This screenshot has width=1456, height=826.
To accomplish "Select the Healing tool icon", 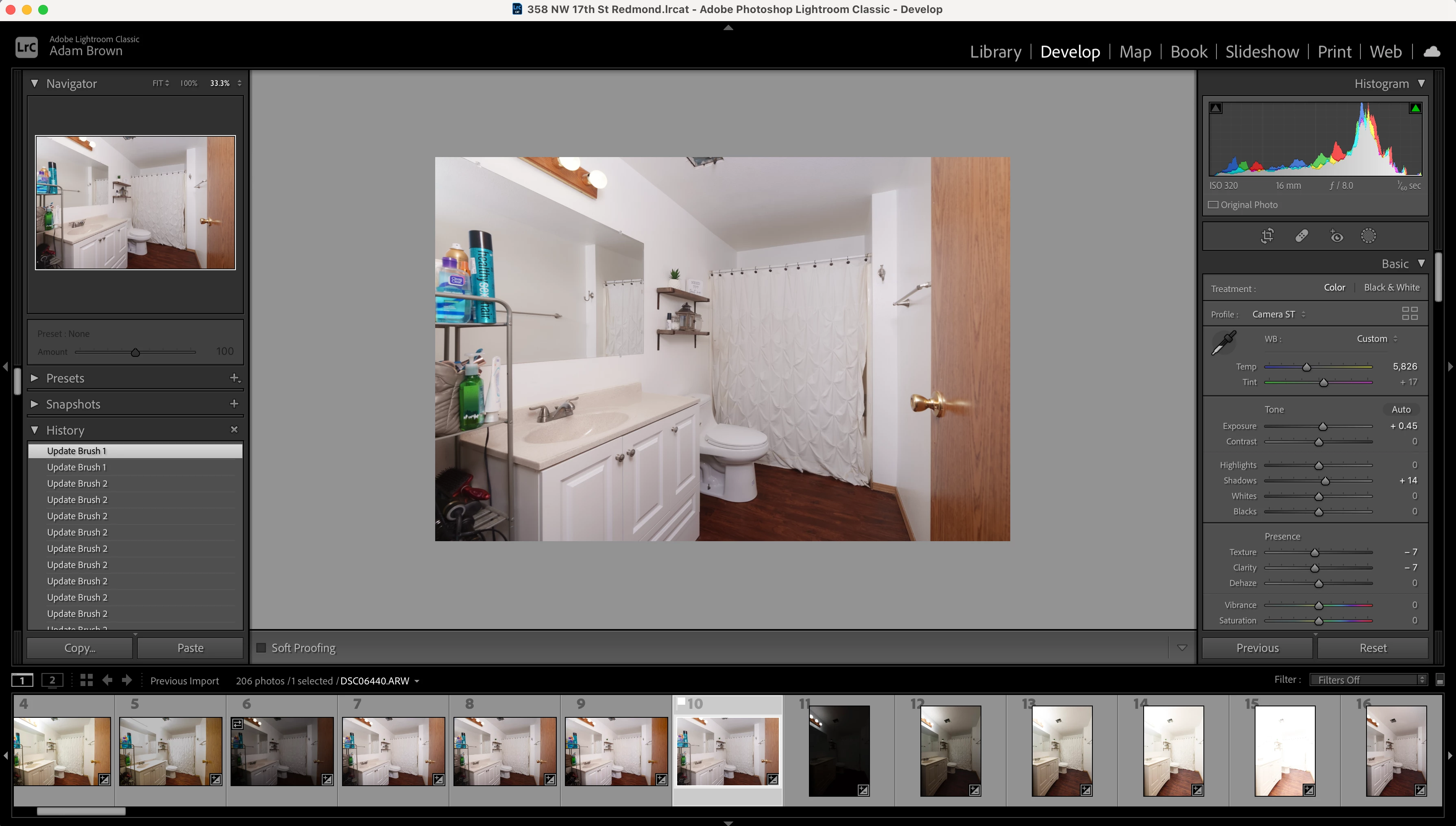I will [x=1301, y=236].
